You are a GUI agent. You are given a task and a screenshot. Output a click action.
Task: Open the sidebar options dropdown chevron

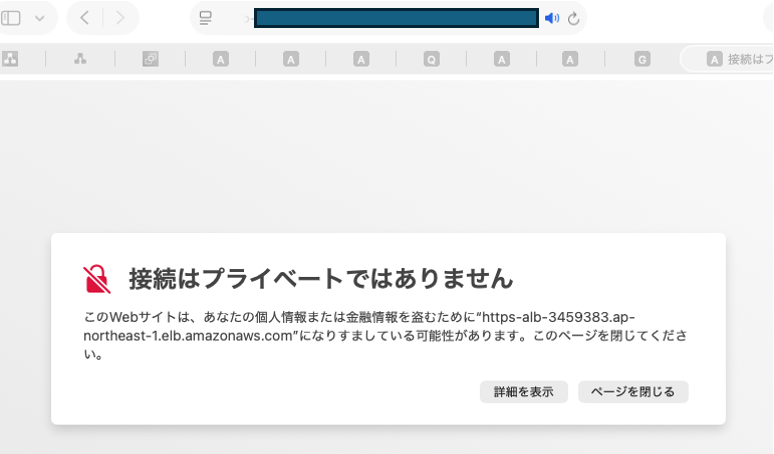click(40, 19)
